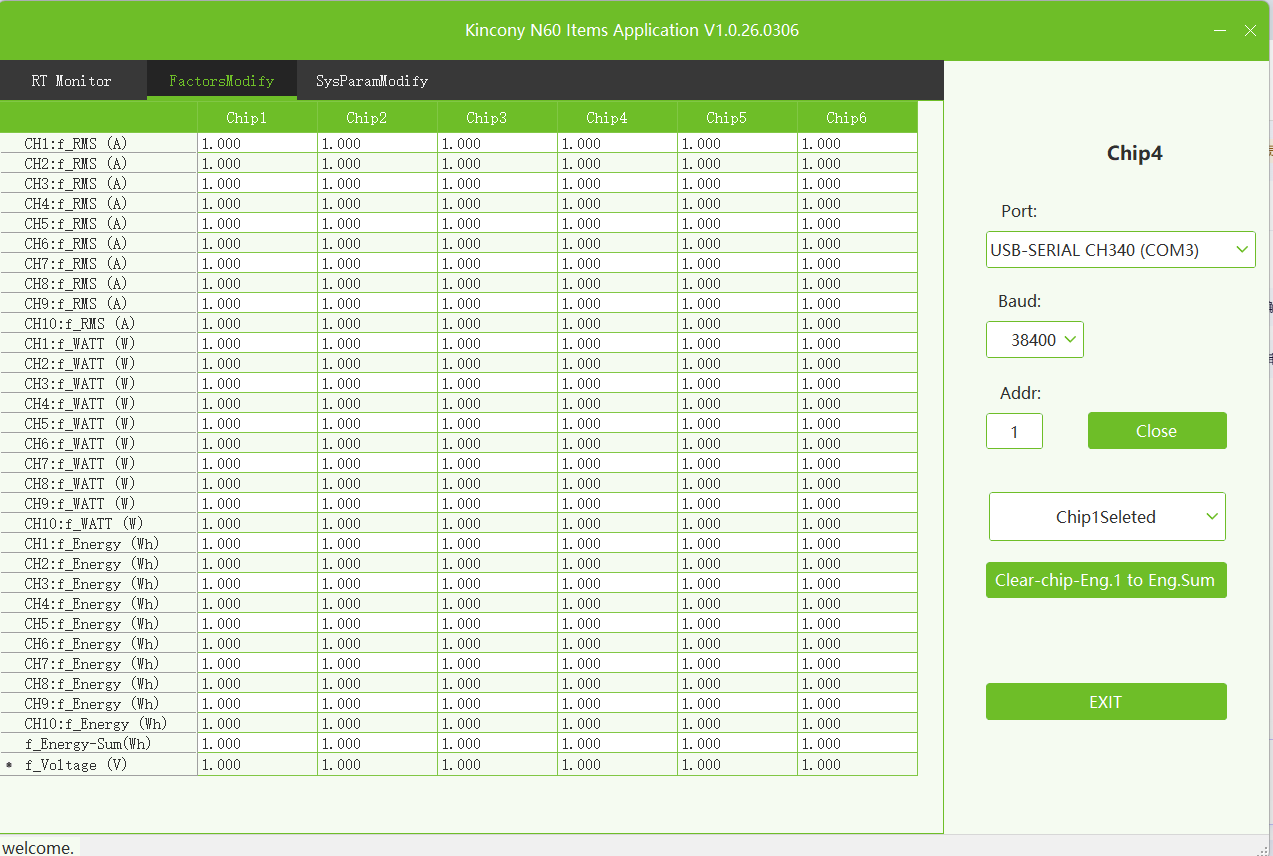The height and width of the screenshot is (856, 1273).
Task: Minimize the Kincony application window
Action: [1219, 31]
